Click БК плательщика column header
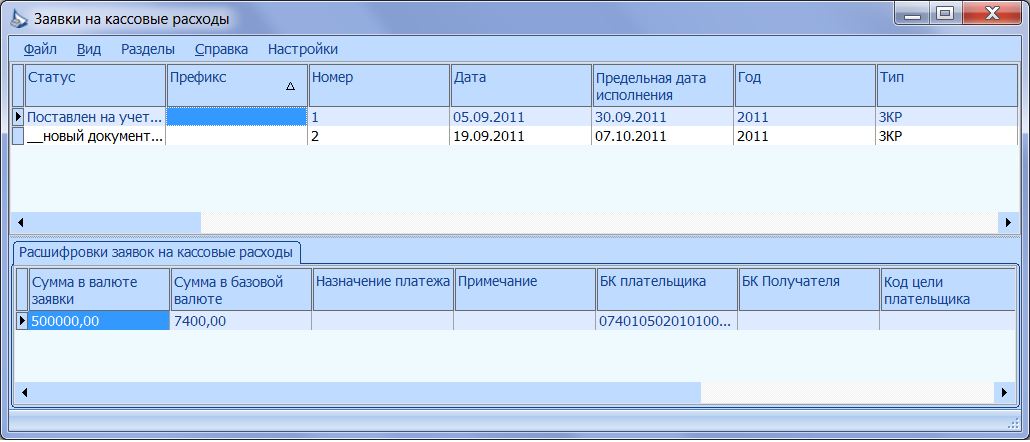Viewport: 1030px width, 442px height. point(667,290)
